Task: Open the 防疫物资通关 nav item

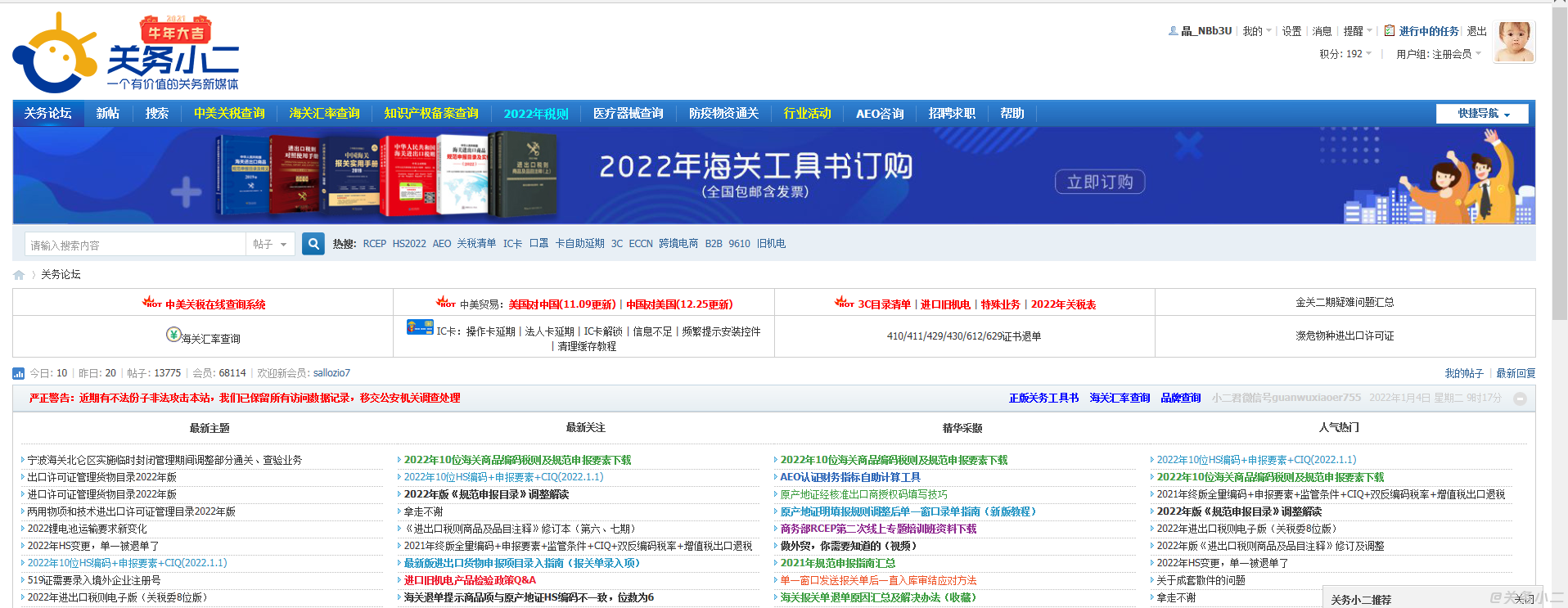Action: pos(724,114)
